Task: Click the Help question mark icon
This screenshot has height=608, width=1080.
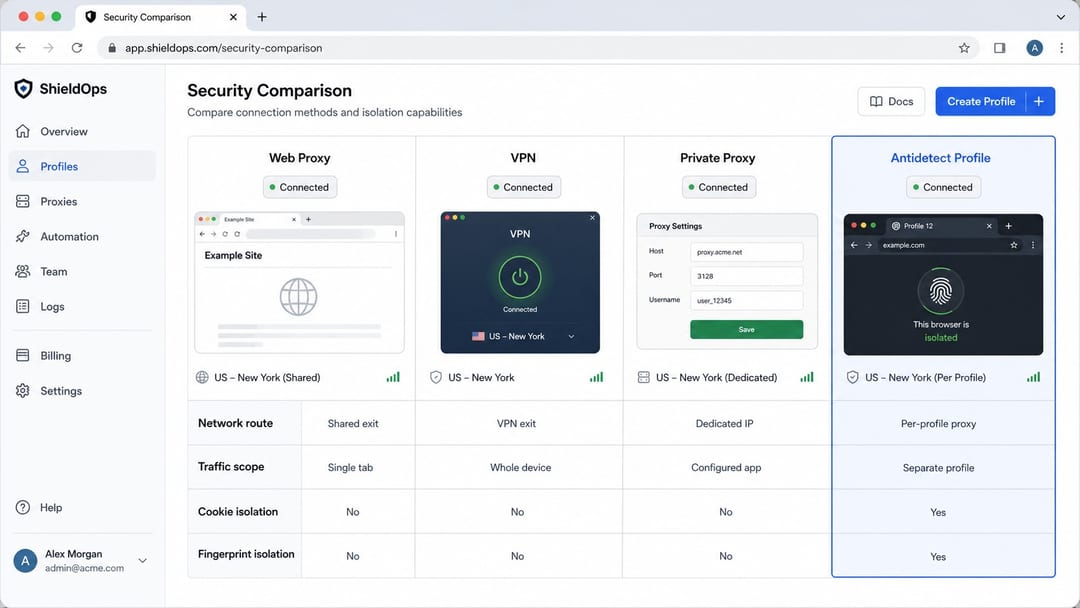Action: [x=23, y=507]
